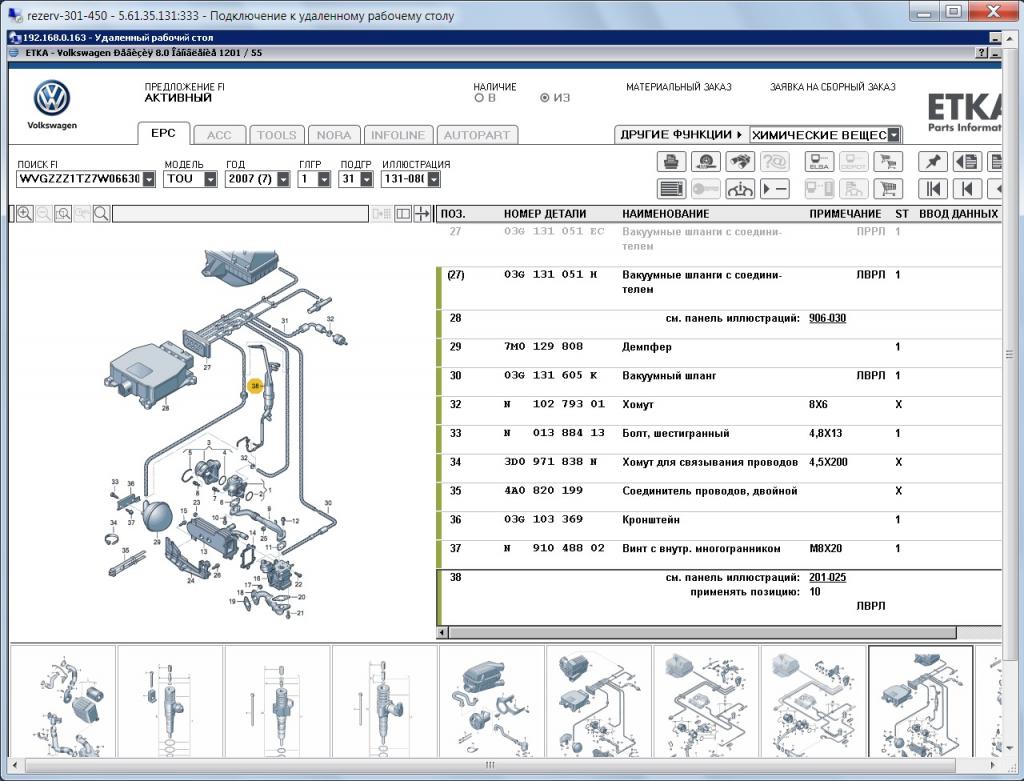Click ЗАЯВКА НА СБОРНЫЙ ЗАКАЗ label
Image resolution: width=1024 pixels, height=781 pixels.
click(x=833, y=87)
